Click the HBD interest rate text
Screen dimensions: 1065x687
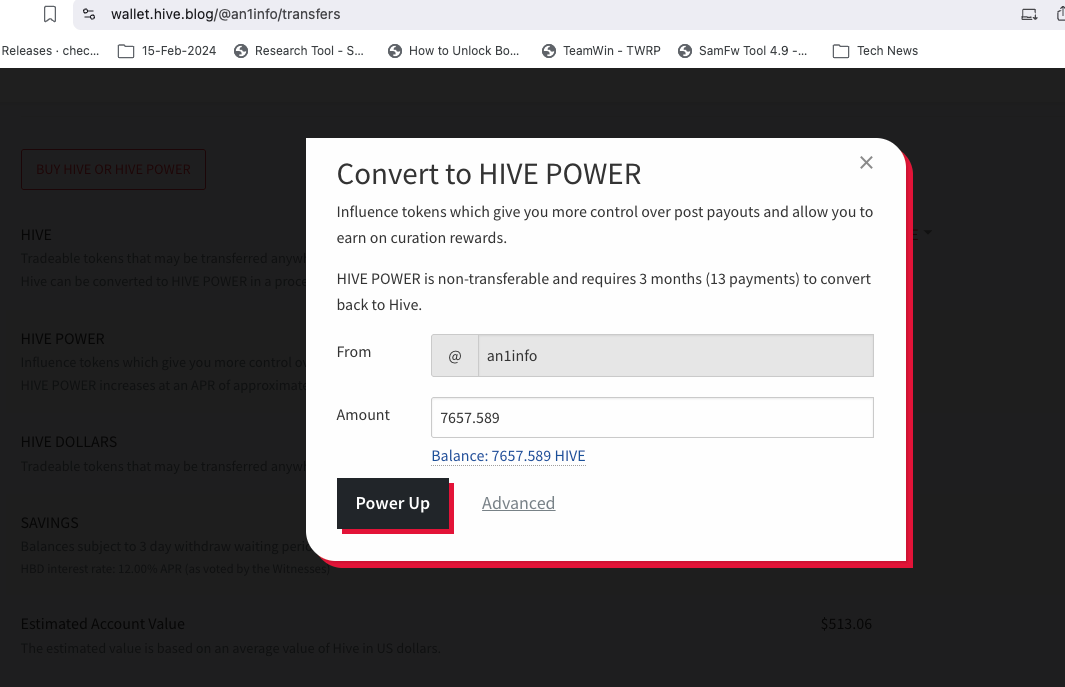[x=175, y=569]
